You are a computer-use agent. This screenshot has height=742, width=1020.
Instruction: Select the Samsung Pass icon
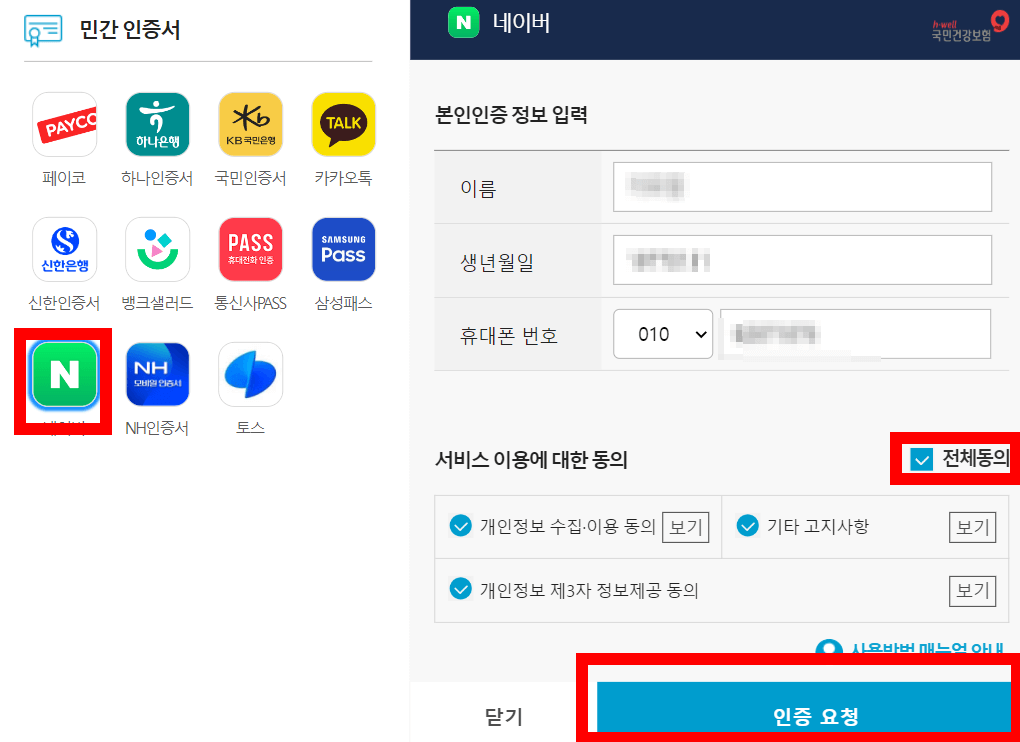[x=343, y=249]
